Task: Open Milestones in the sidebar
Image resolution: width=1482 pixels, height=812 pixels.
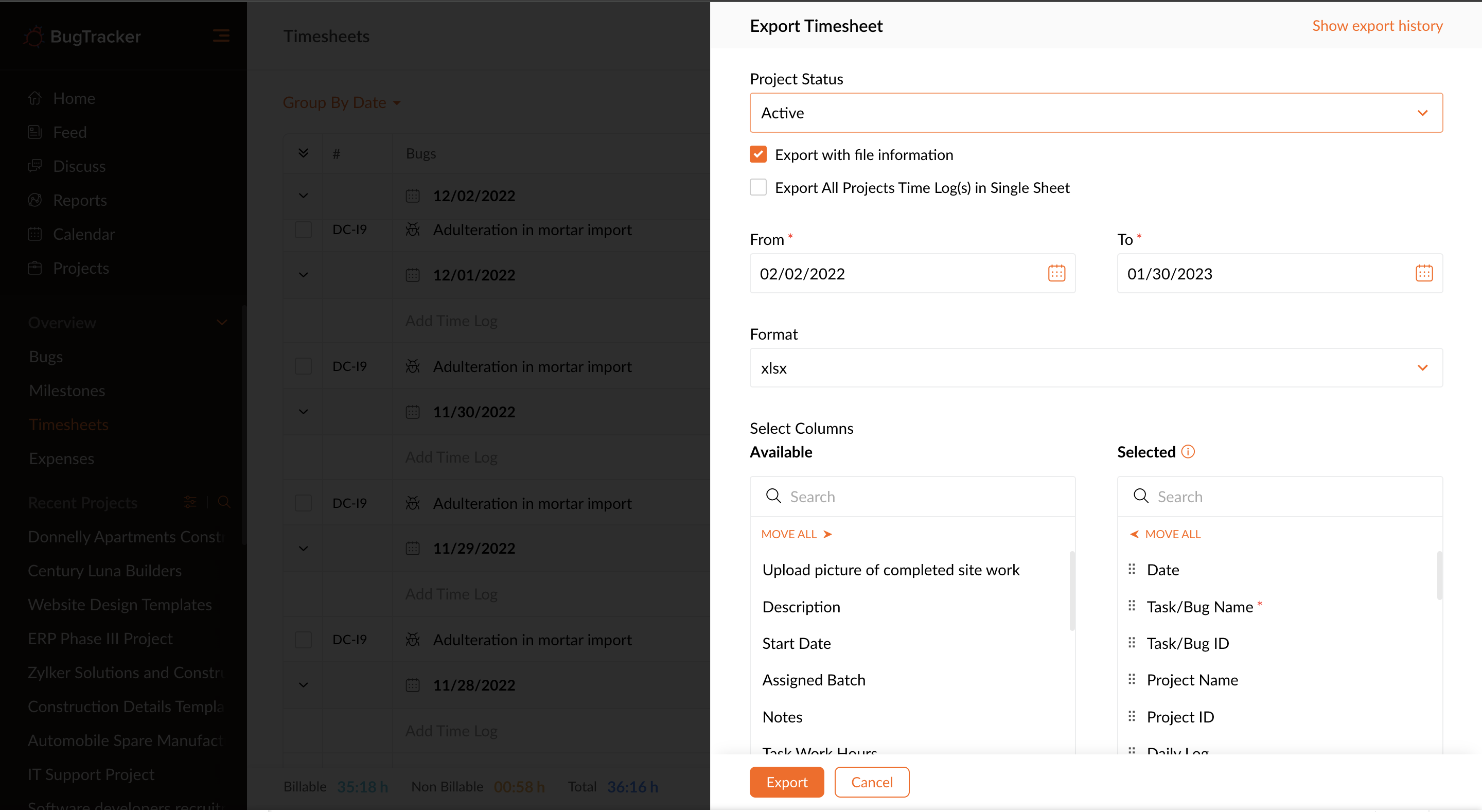Action: (x=67, y=391)
